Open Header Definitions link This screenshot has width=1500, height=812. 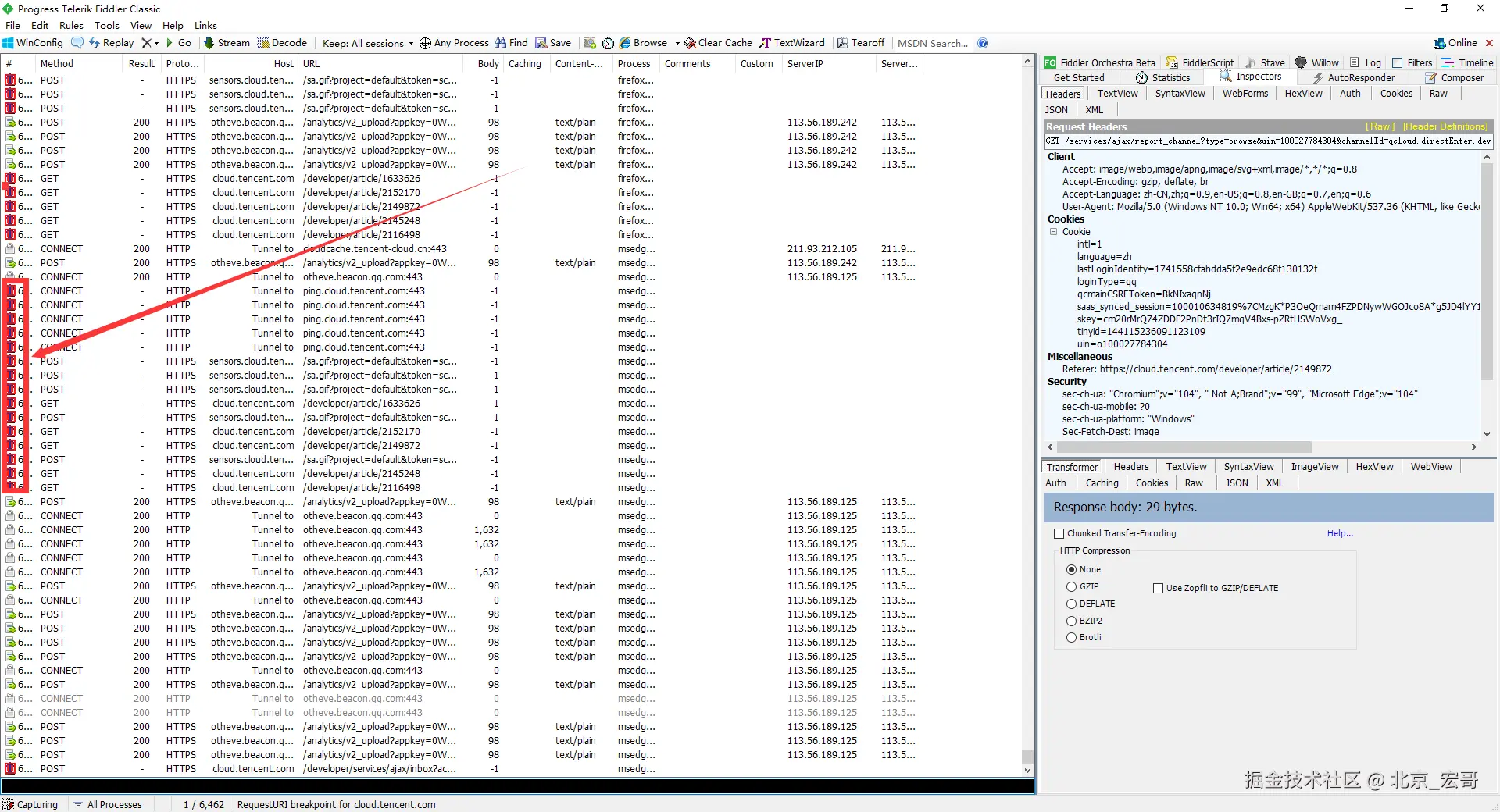(x=1445, y=126)
